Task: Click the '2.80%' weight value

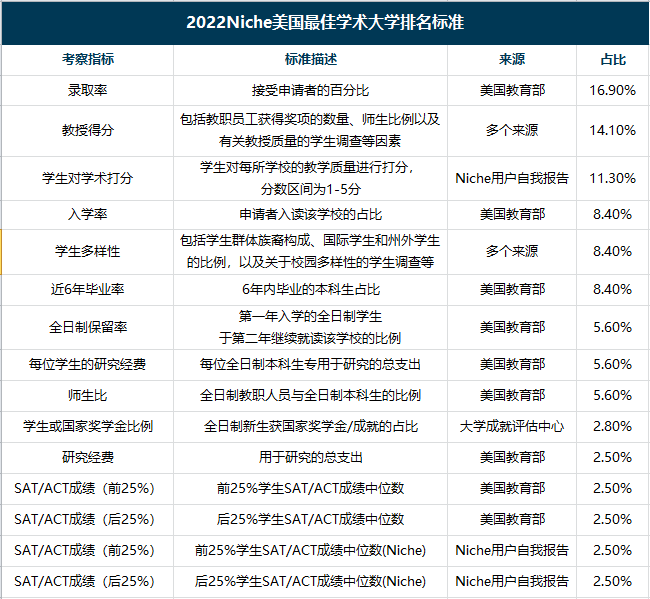Action: (613, 427)
